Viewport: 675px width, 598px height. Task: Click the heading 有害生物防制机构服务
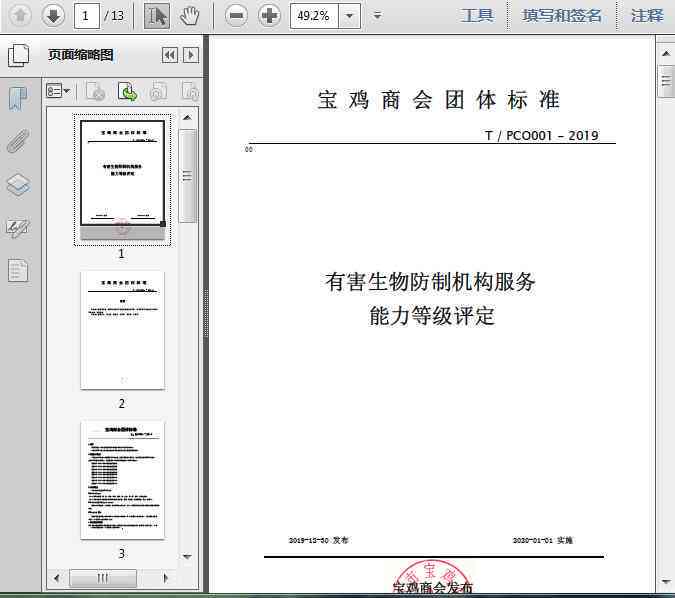point(430,282)
